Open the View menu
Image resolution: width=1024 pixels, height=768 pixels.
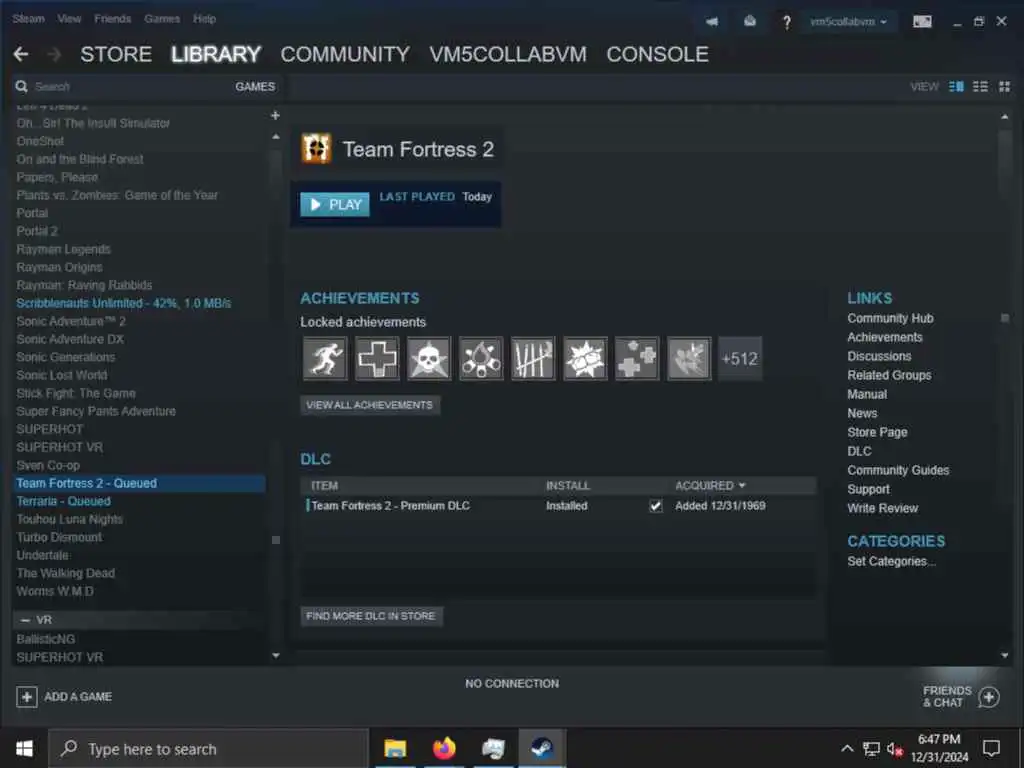(x=69, y=19)
